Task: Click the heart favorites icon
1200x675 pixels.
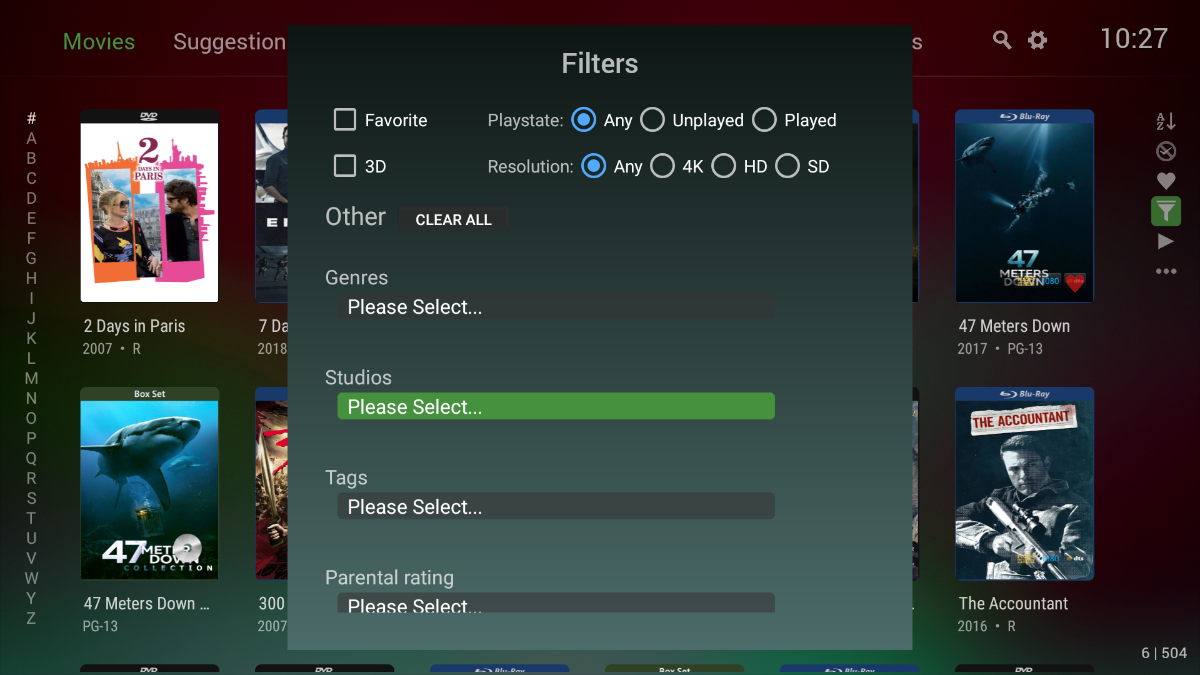Action: (x=1166, y=181)
